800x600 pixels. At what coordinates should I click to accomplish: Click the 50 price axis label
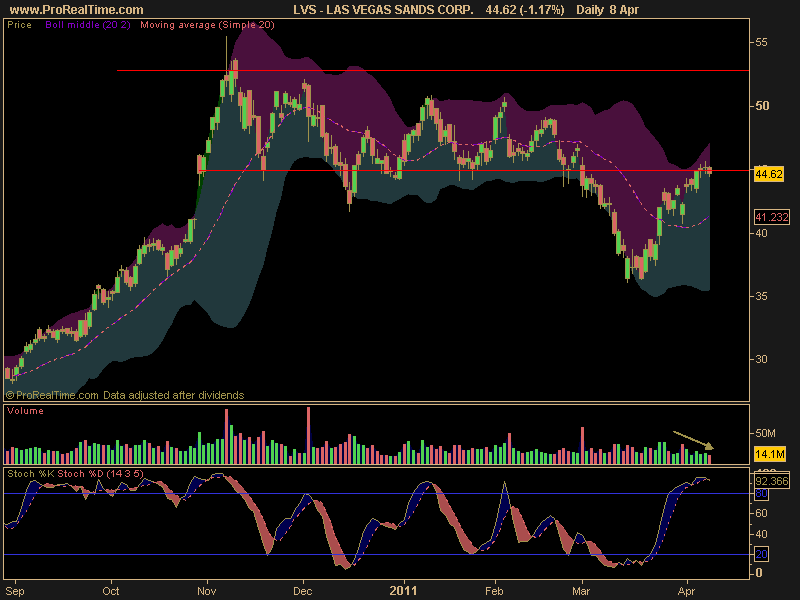click(762, 106)
